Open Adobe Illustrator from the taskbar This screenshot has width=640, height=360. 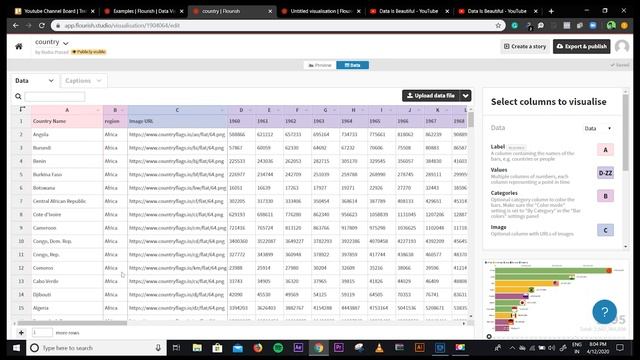419,348
